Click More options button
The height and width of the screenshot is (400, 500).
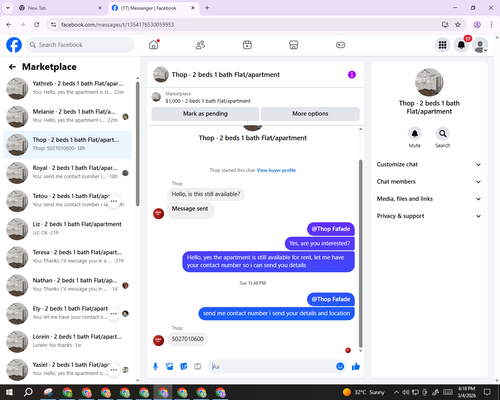click(x=310, y=114)
